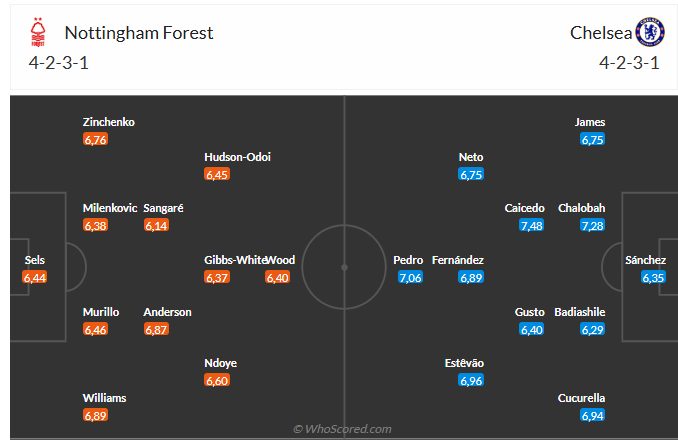
Task: Select Hudson-Odoi's 6,45 rating badge
Action: pos(217,174)
